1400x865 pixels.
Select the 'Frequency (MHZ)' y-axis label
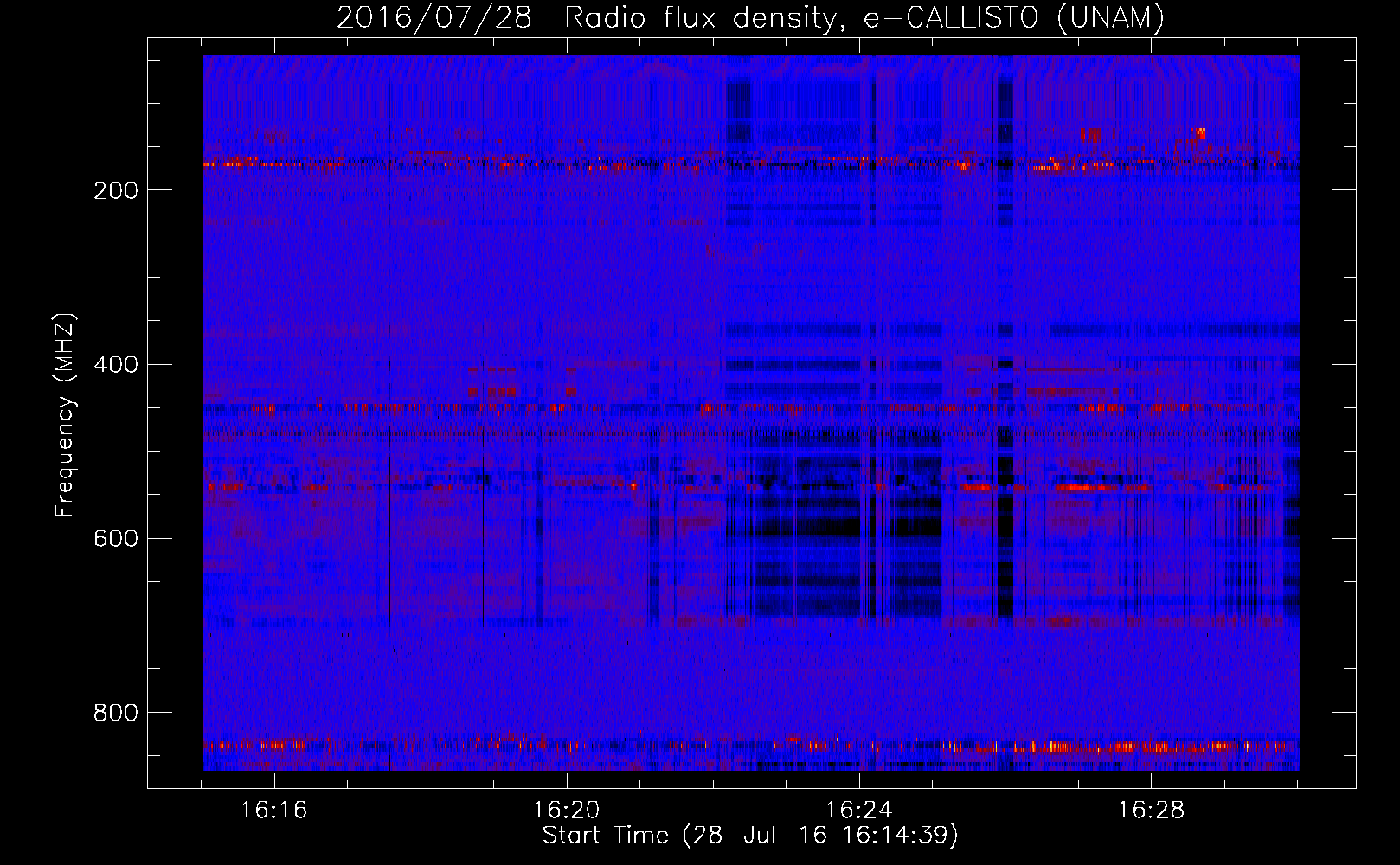pyautogui.click(x=65, y=415)
